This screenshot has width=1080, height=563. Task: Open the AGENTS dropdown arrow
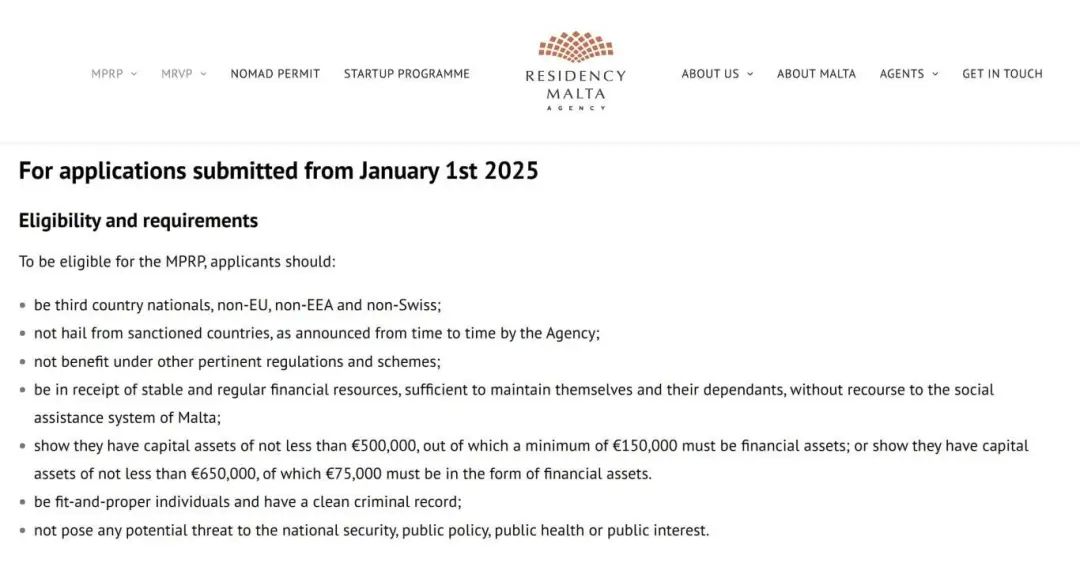935,74
